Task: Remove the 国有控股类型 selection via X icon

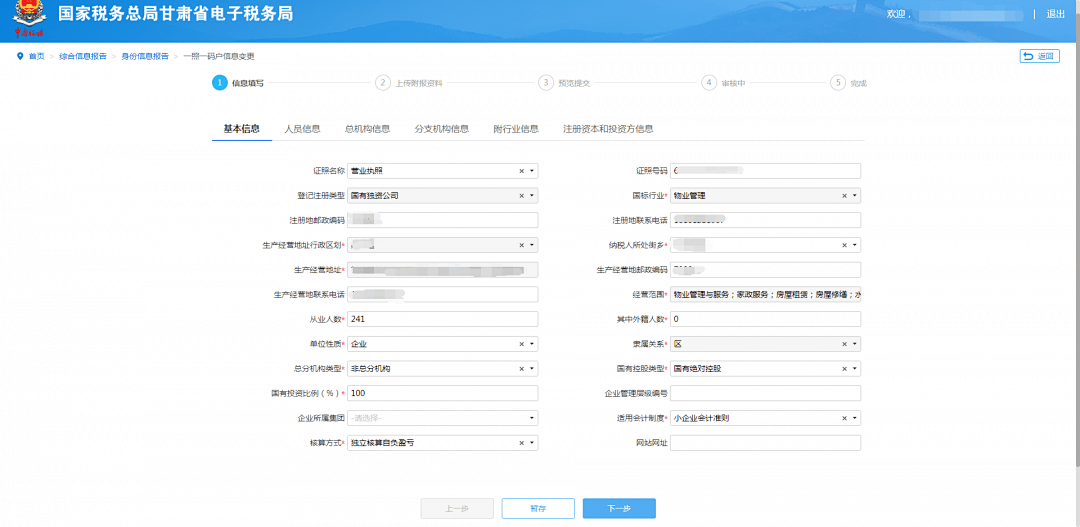Action: tap(844, 369)
